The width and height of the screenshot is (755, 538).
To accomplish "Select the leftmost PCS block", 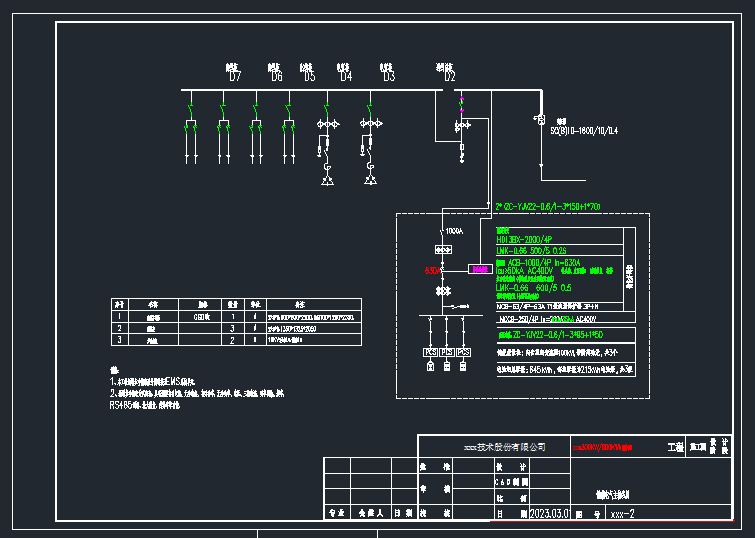I will coord(431,352).
